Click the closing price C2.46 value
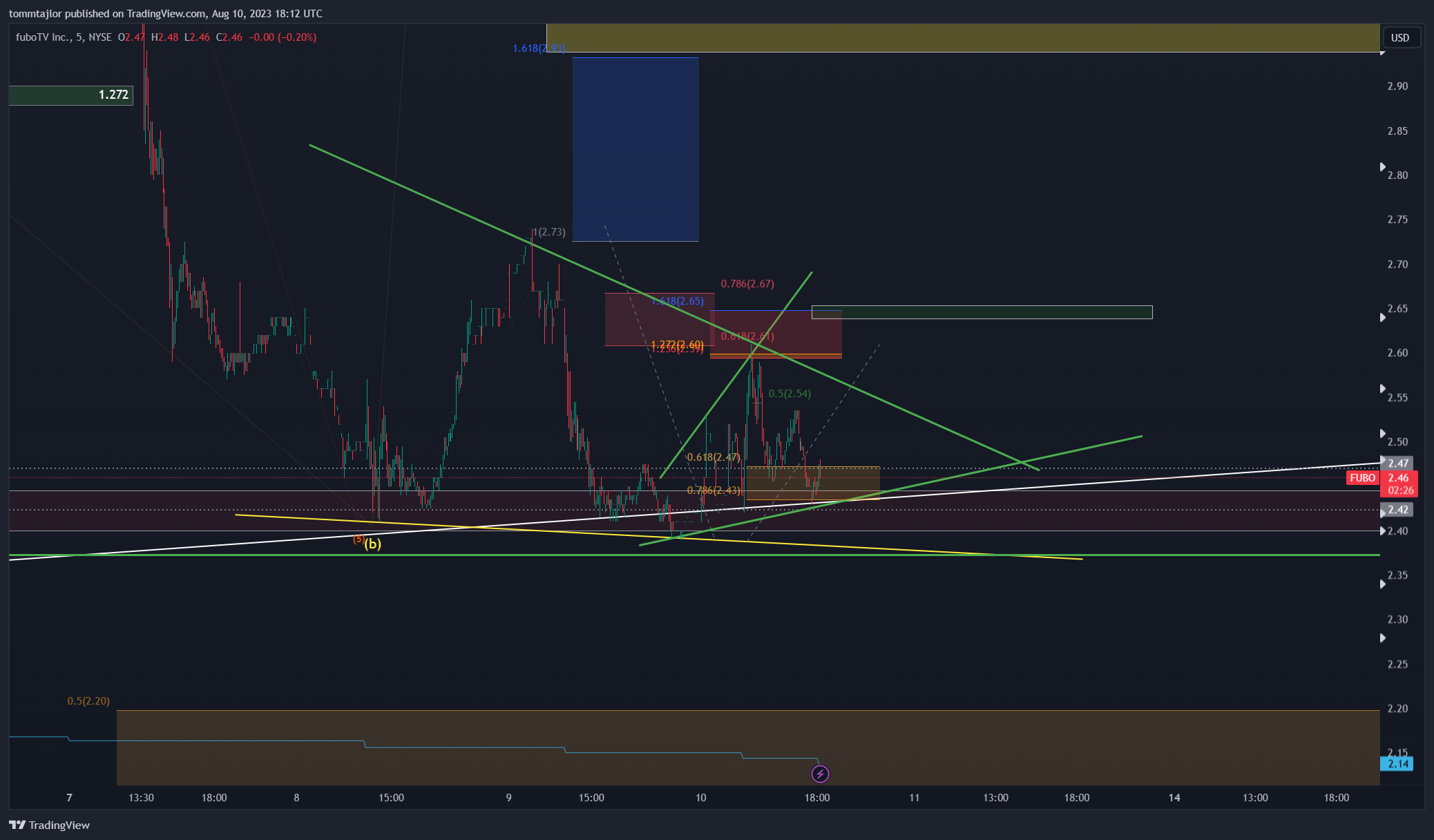 click(229, 37)
